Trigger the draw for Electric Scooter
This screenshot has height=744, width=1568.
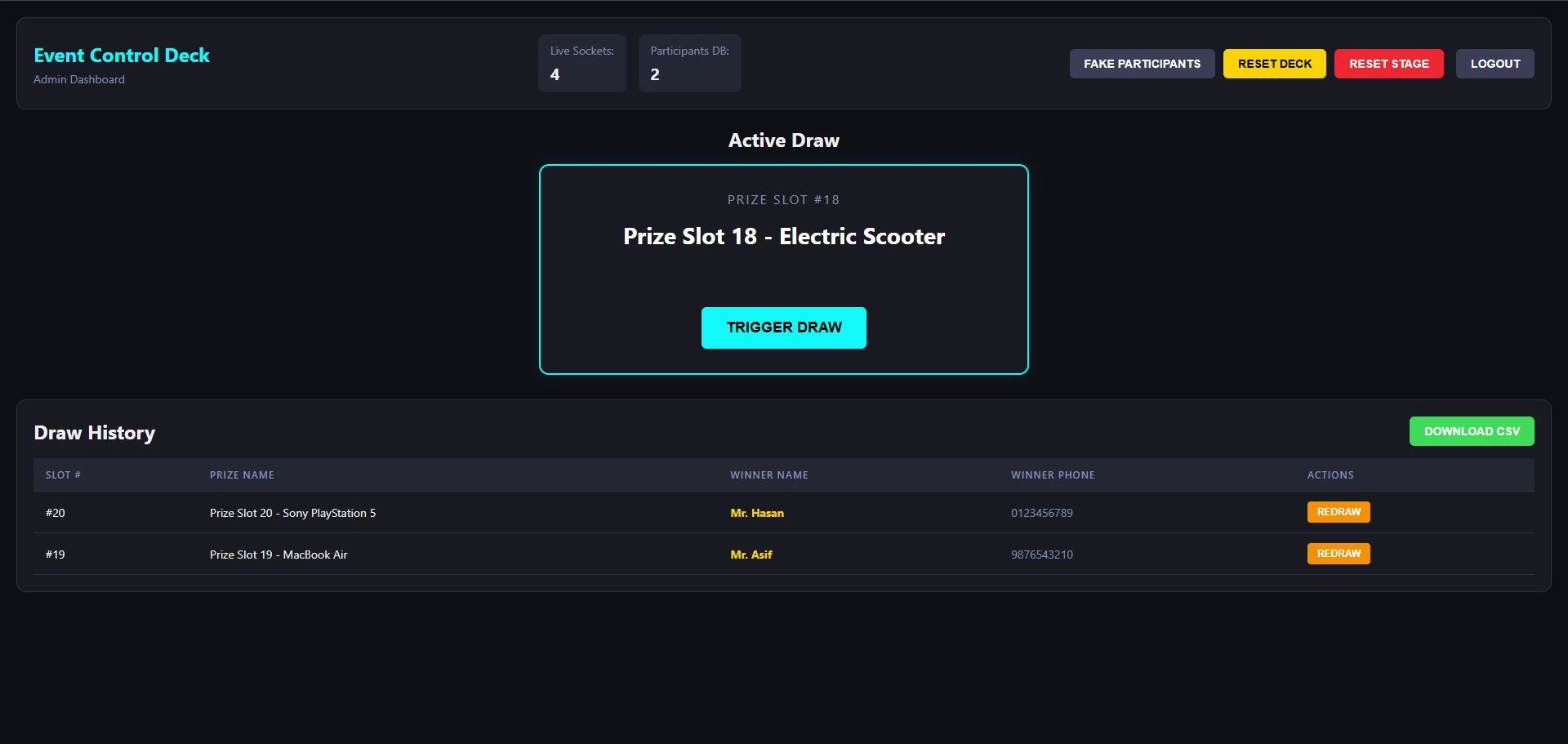click(783, 327)
